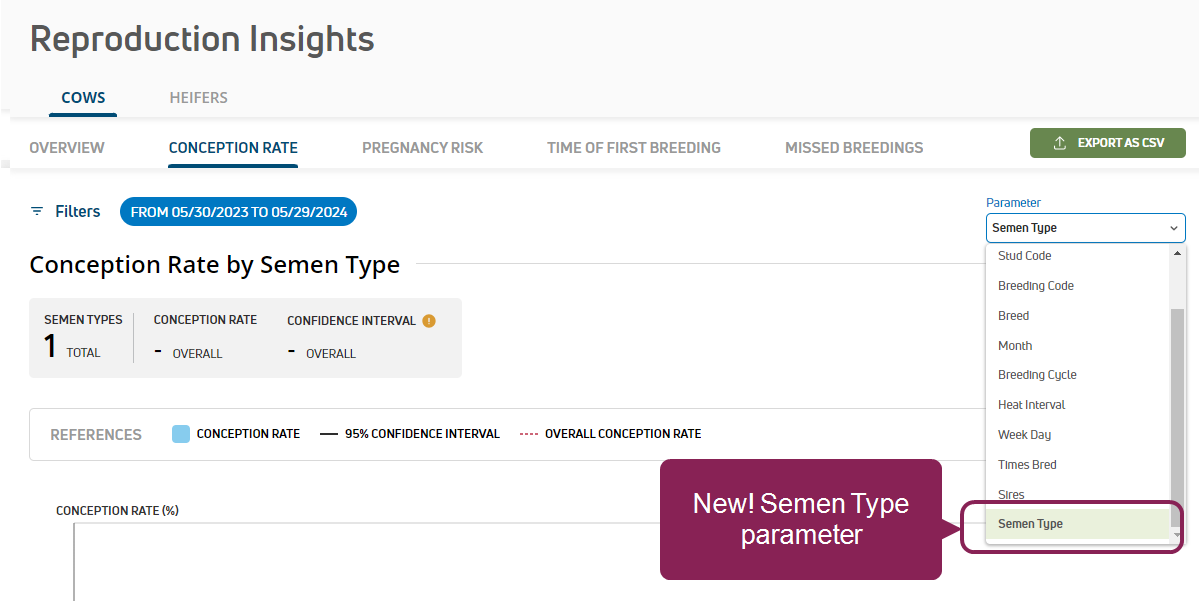The width and height of the screenshot is (1203, 601).
Task: Click the Parameter dropdown chevron arrow
Action: click(x=1173, y=228)
